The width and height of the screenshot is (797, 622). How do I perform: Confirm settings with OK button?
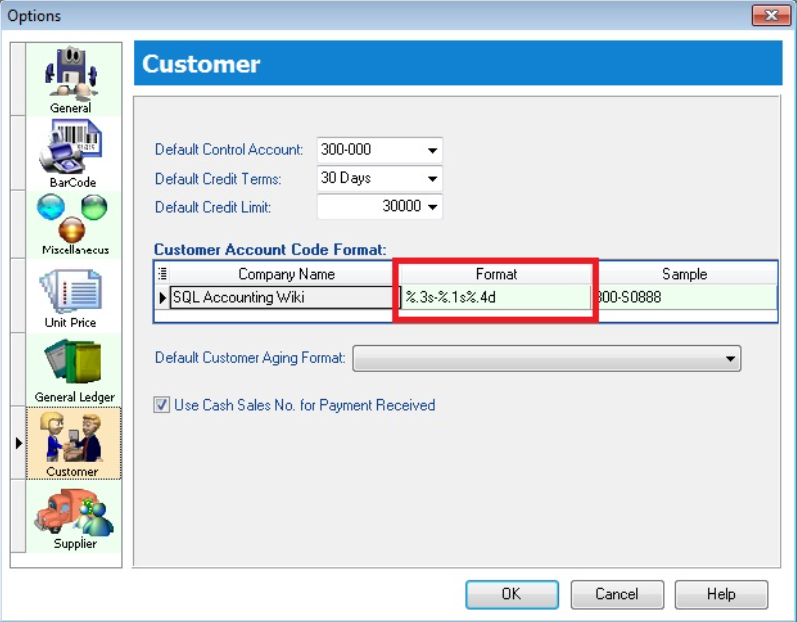[512, 594]
